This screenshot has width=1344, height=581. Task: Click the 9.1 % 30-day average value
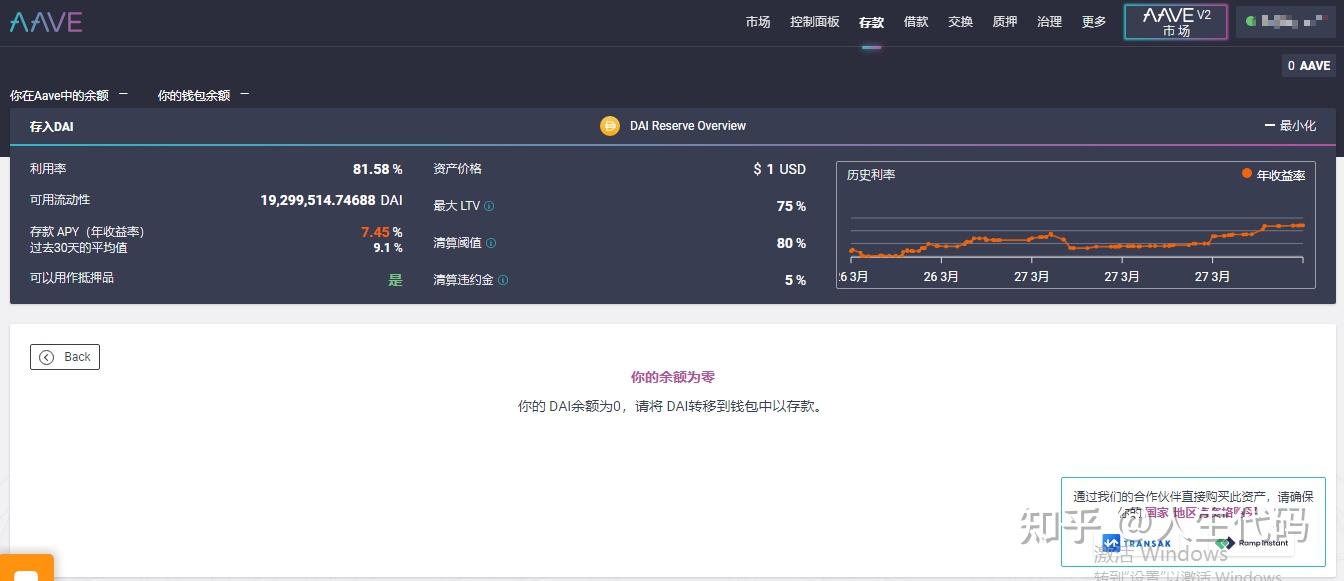coord(388,247)
